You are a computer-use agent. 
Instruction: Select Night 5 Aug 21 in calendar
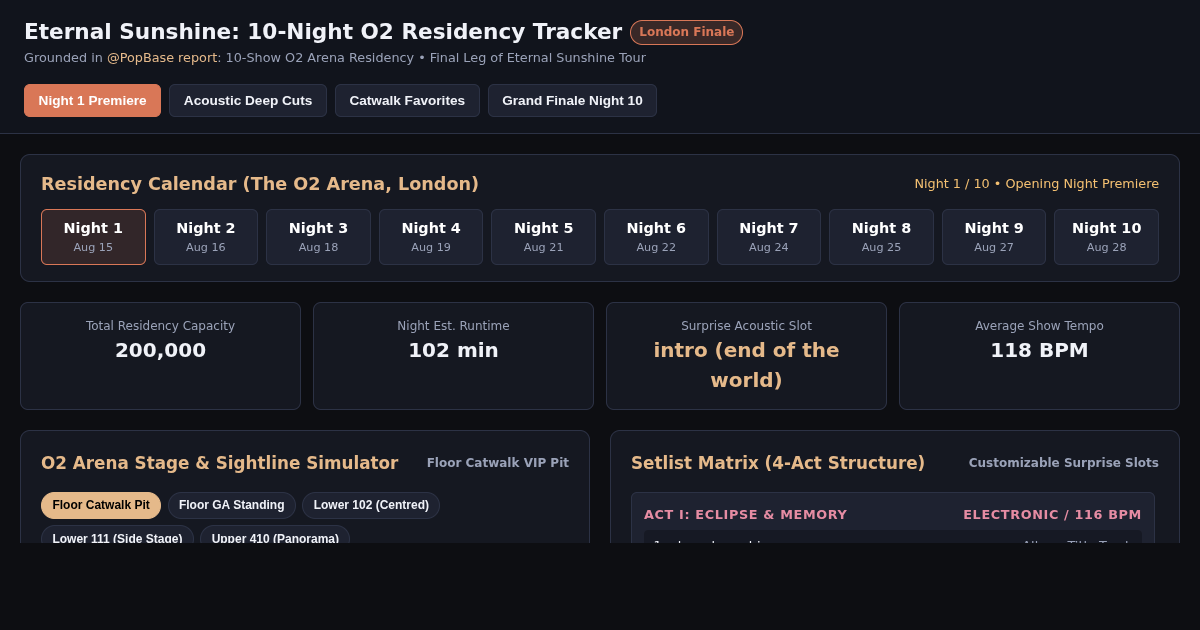(543, 237)
